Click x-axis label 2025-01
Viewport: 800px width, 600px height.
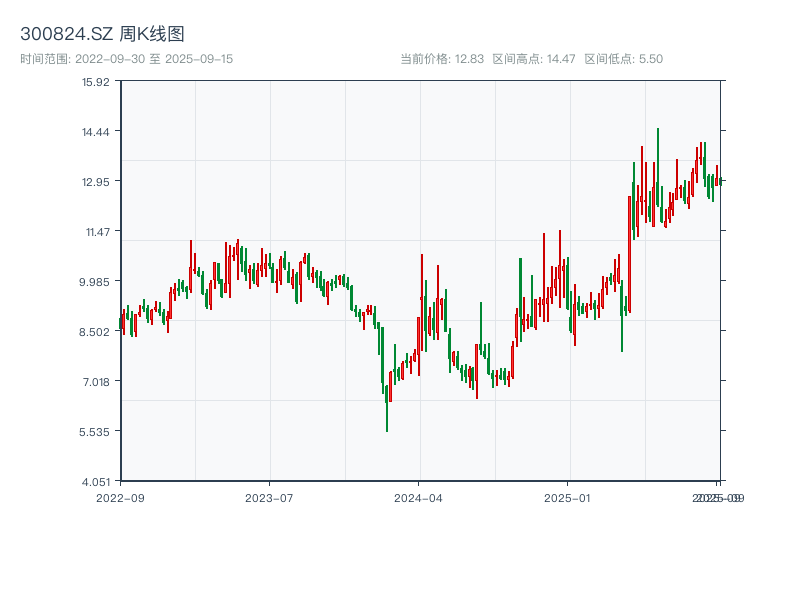(x=567, y=498)
